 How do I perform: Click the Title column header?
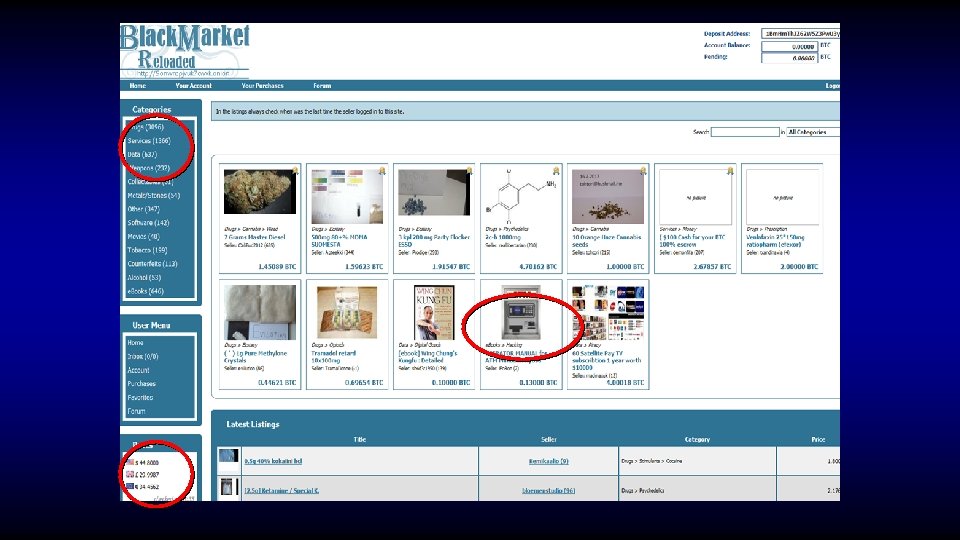point(359,440)
